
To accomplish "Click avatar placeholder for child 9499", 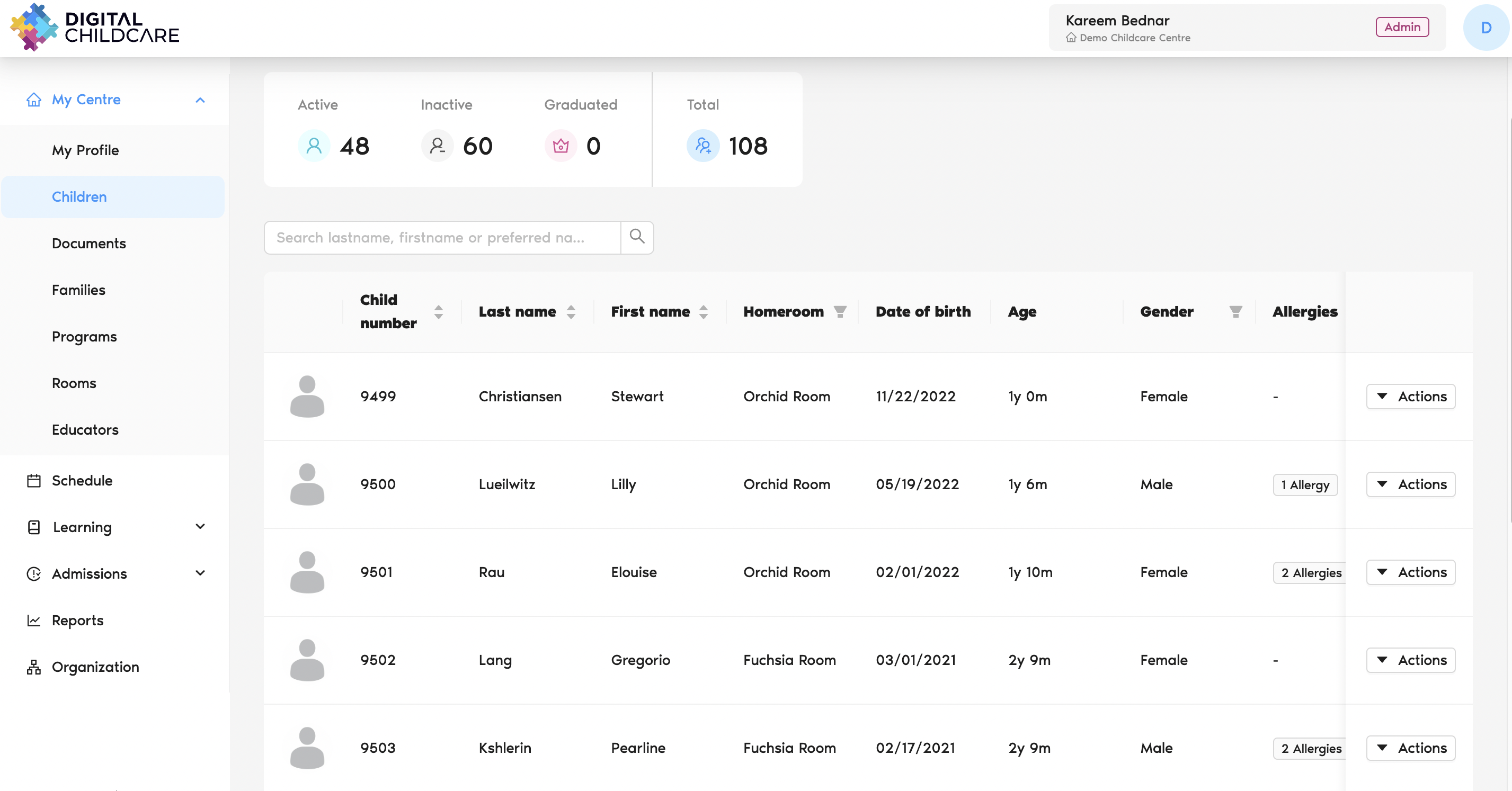I will (x=307, y=397).
